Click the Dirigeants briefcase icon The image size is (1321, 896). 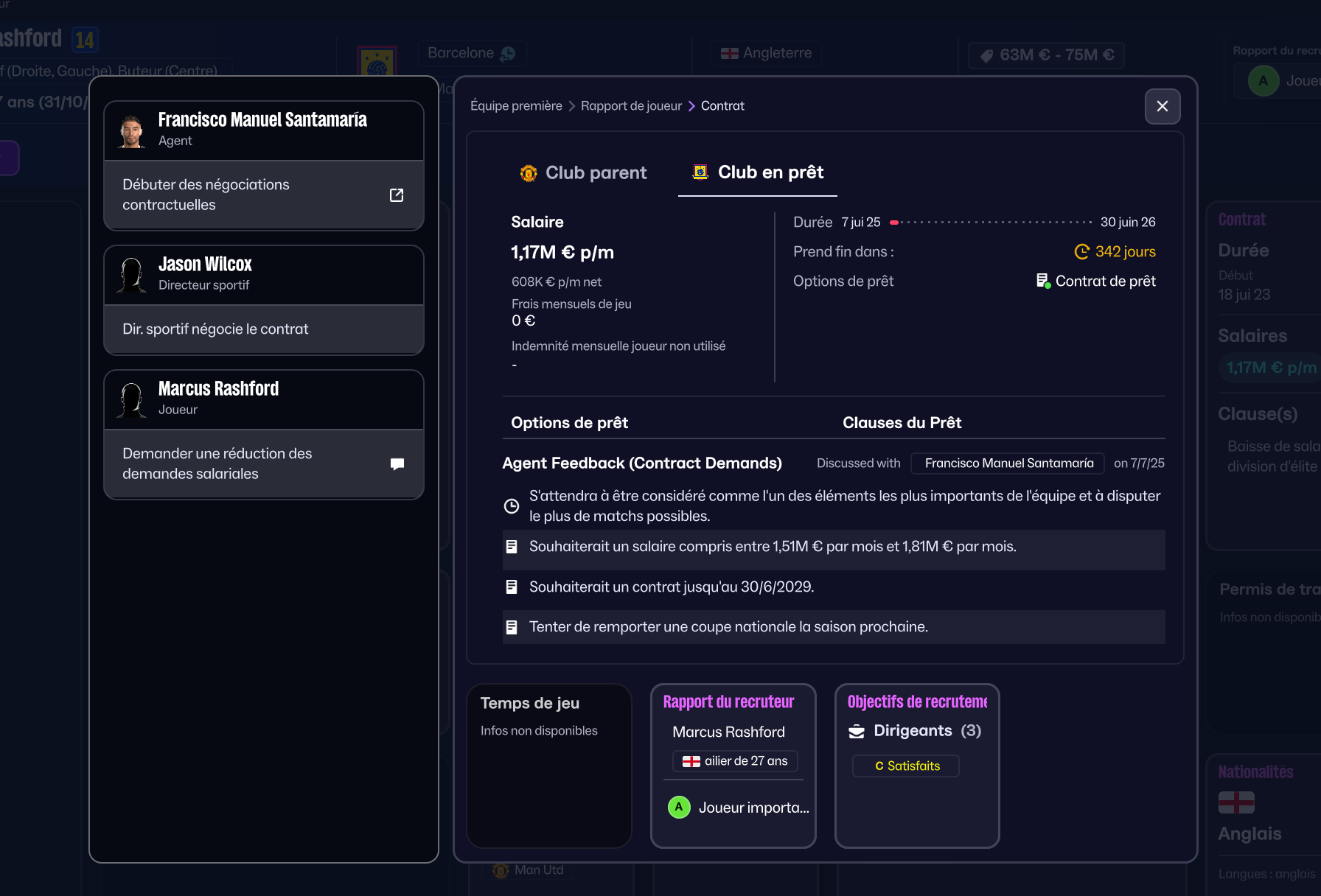(857, 731)
